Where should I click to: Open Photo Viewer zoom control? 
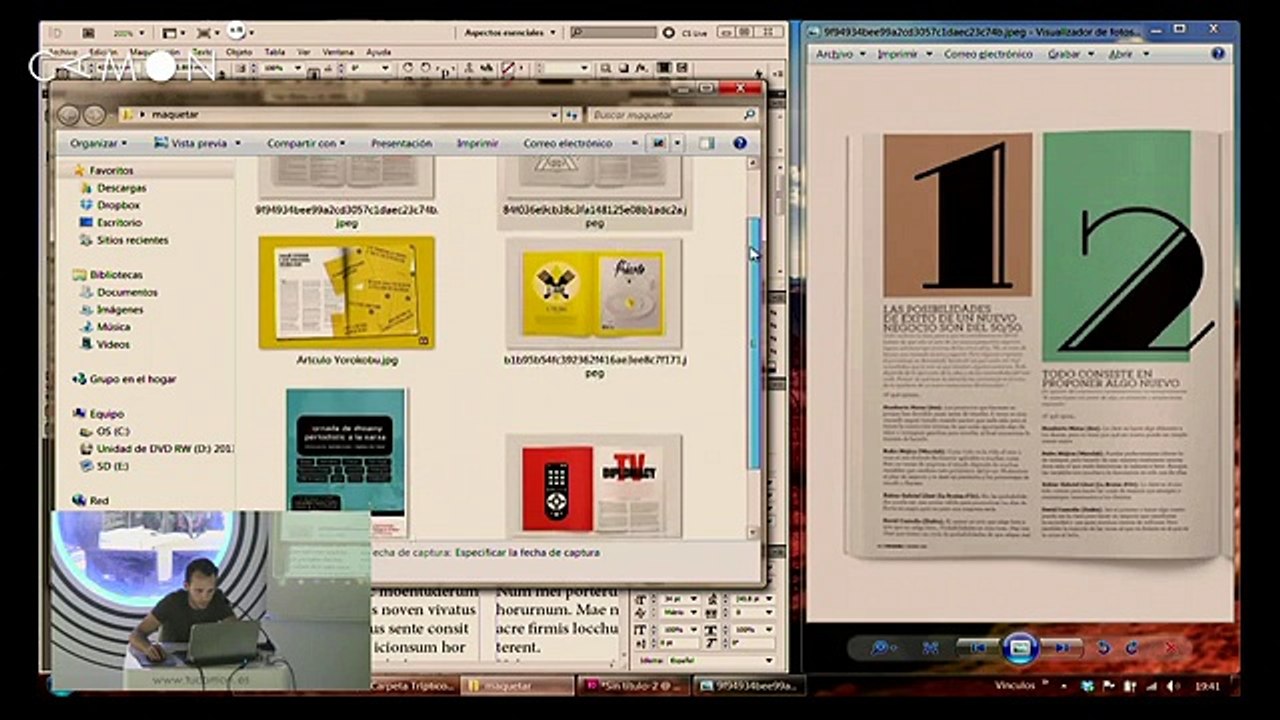click(x=882, y=647)
